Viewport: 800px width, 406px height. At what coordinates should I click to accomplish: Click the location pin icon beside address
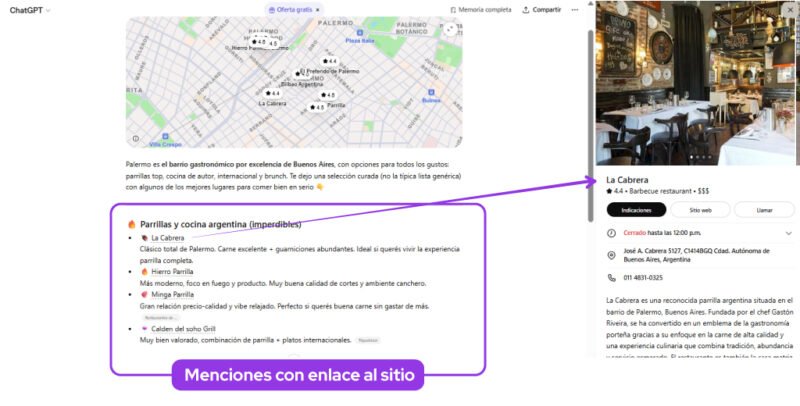click(611, 255)
